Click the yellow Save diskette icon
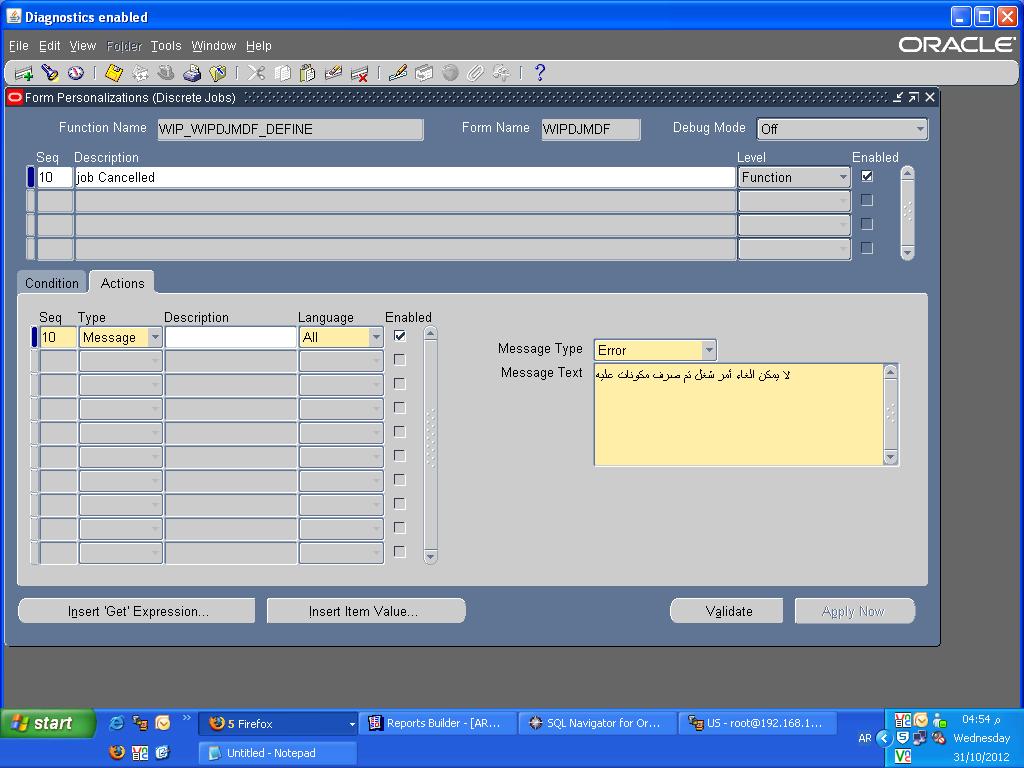Viewport: 1024px width, 768px height. 114,73
